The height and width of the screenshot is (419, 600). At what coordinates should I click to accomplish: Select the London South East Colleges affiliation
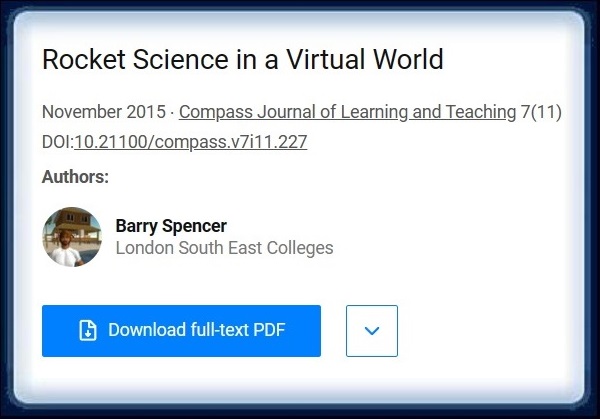point(225,248)
